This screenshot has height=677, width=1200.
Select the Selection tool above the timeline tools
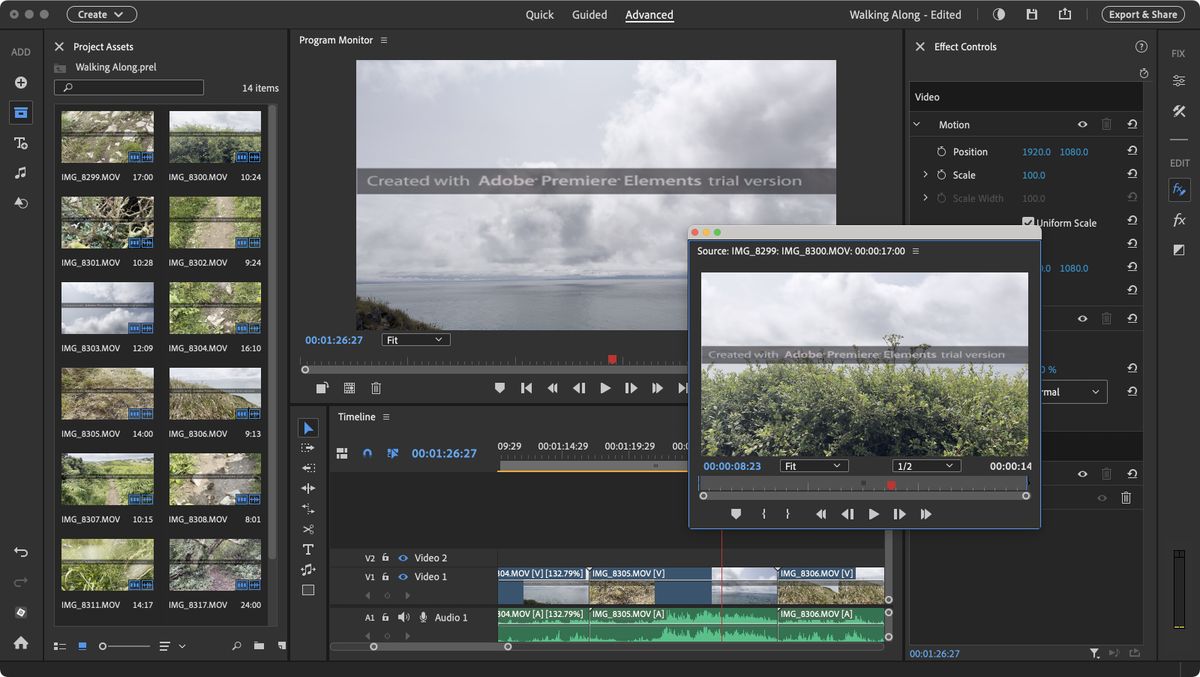308,427
